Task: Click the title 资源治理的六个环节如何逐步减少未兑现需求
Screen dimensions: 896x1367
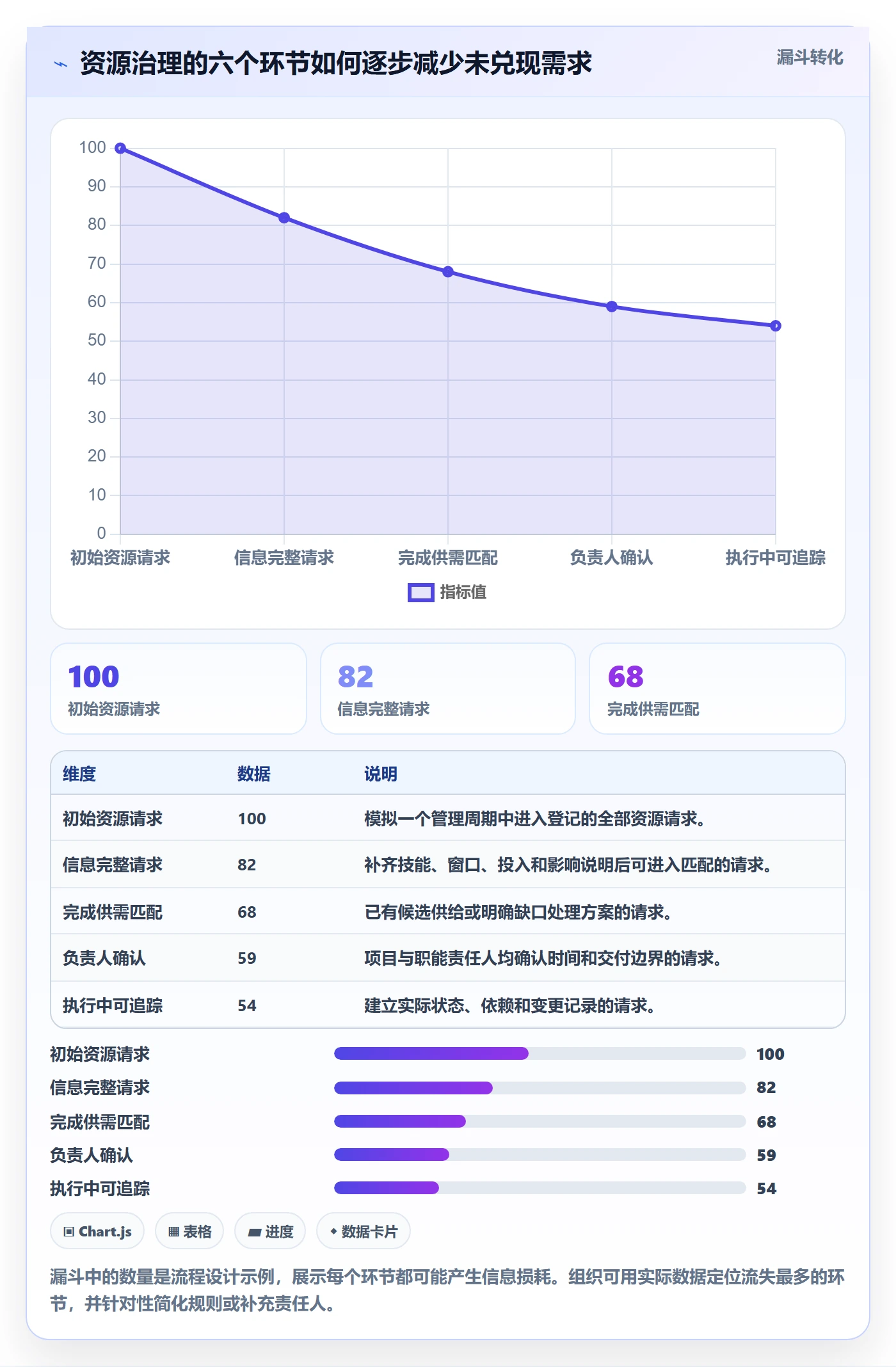Action: click(336, 63)
